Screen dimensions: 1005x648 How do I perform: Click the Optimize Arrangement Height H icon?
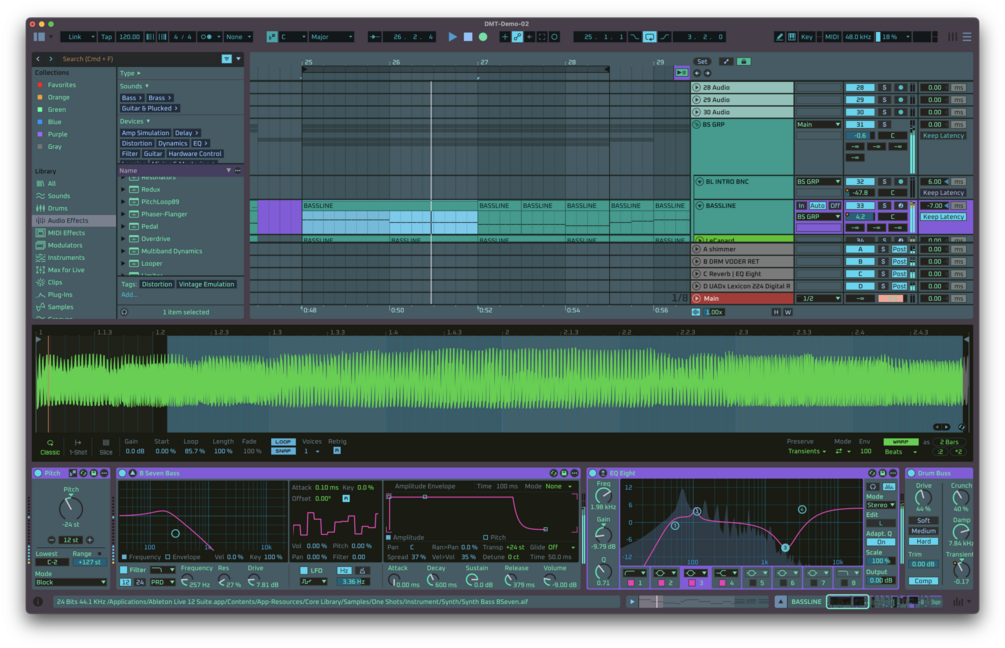tap(776, 312)
